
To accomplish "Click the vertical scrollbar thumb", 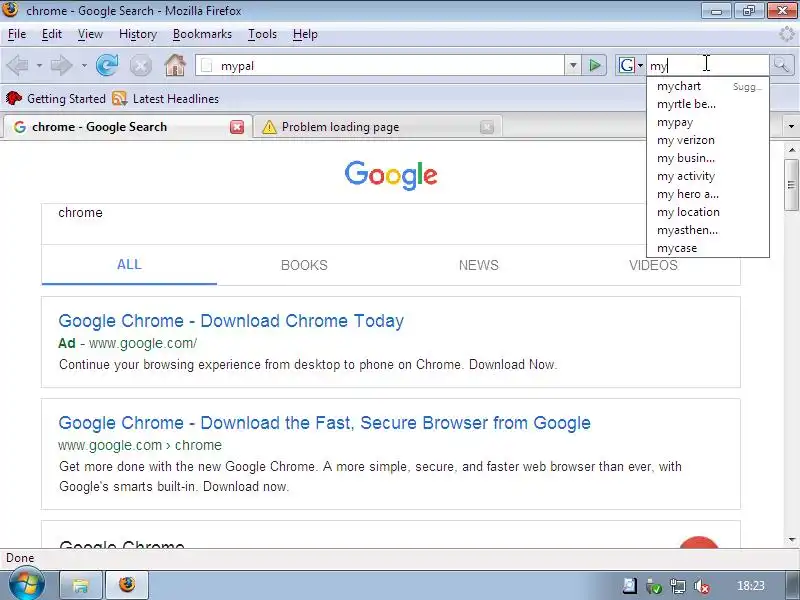I will tap(791, 185).
